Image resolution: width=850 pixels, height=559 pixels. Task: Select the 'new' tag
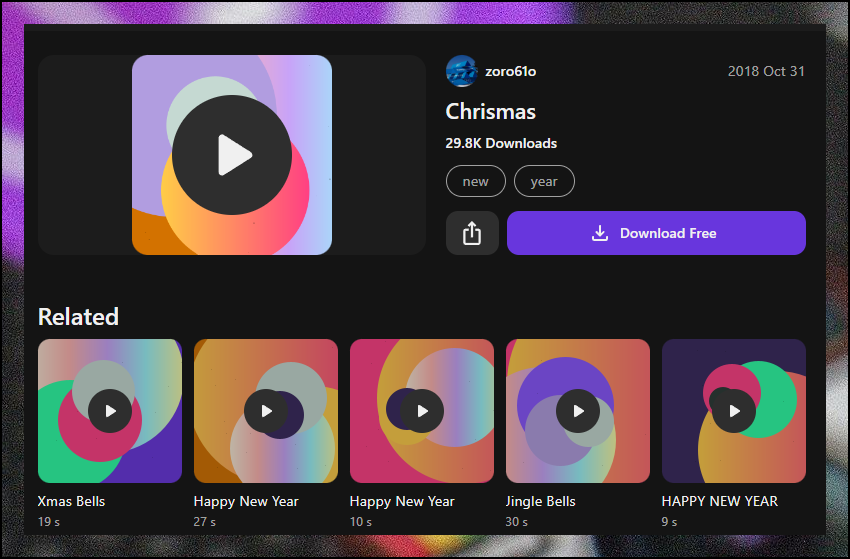pos(475,181)
